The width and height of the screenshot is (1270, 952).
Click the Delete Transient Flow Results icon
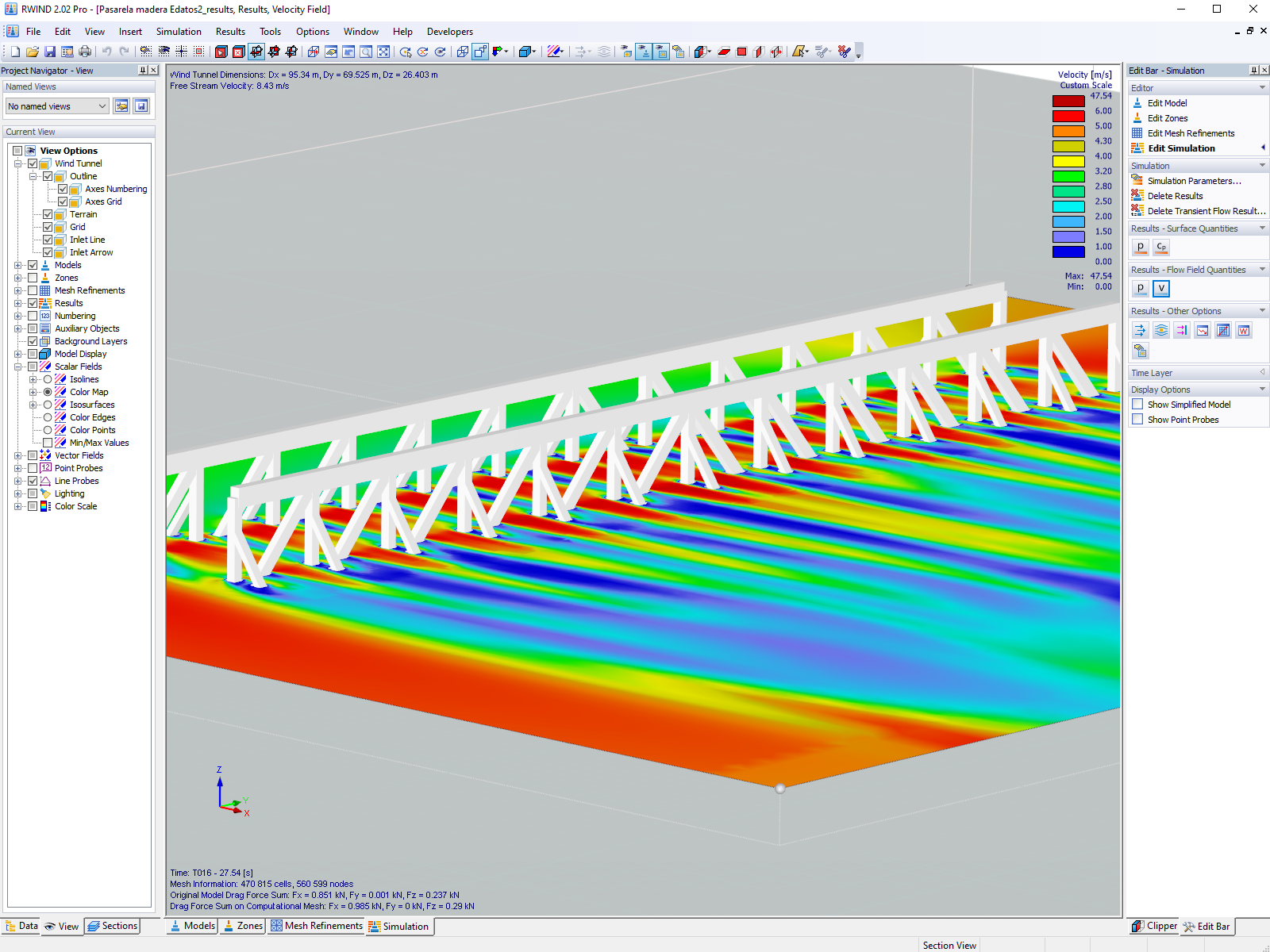[1138, 210]
